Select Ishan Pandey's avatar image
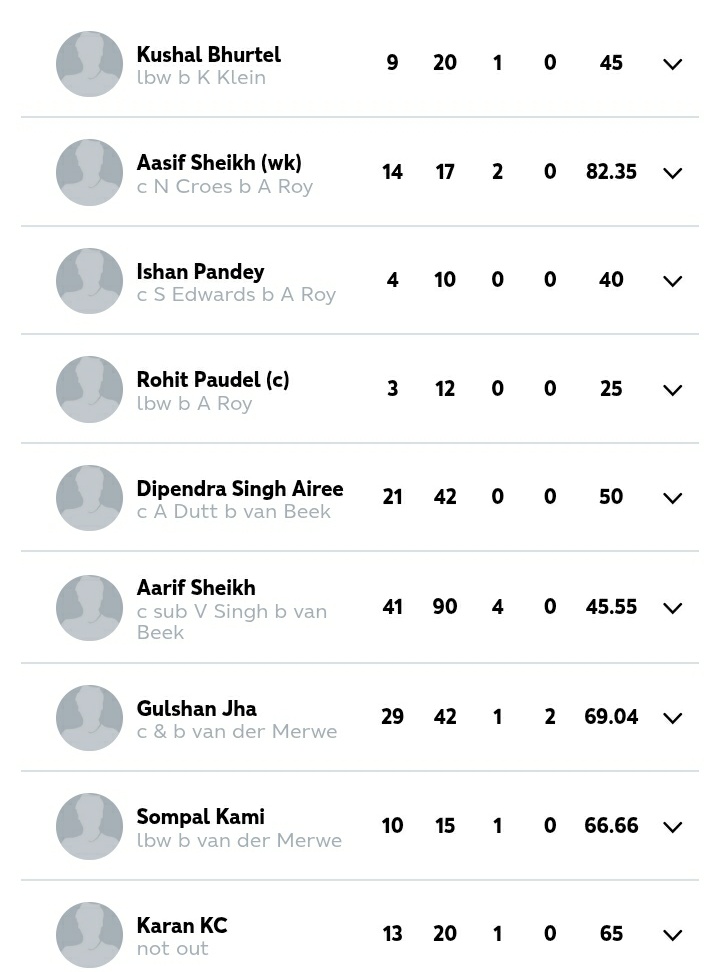Screen dimensions: 720x972 point(89,281)
